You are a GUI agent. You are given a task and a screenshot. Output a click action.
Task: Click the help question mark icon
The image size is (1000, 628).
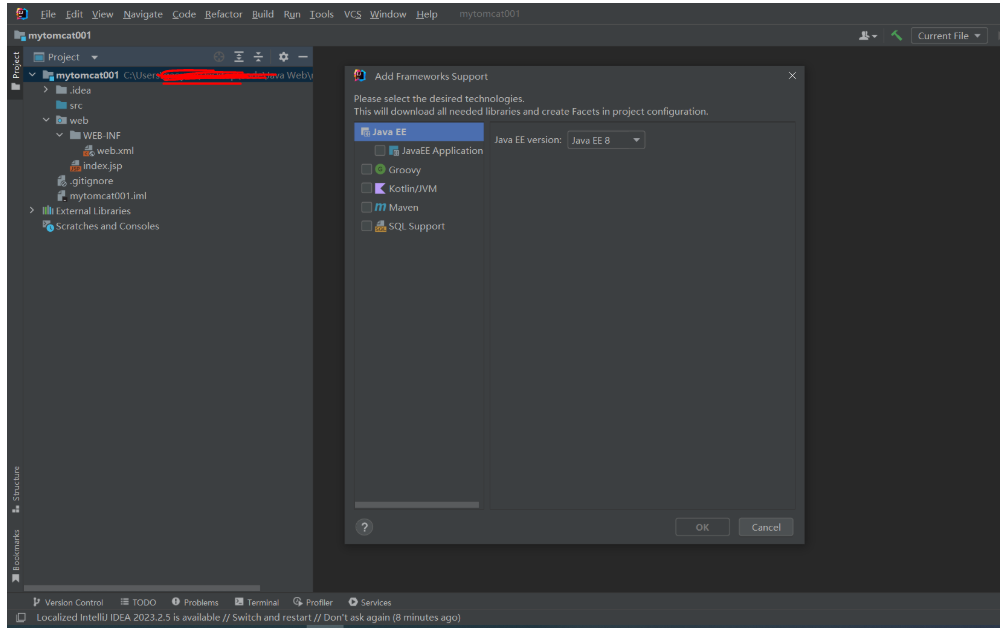364,527
